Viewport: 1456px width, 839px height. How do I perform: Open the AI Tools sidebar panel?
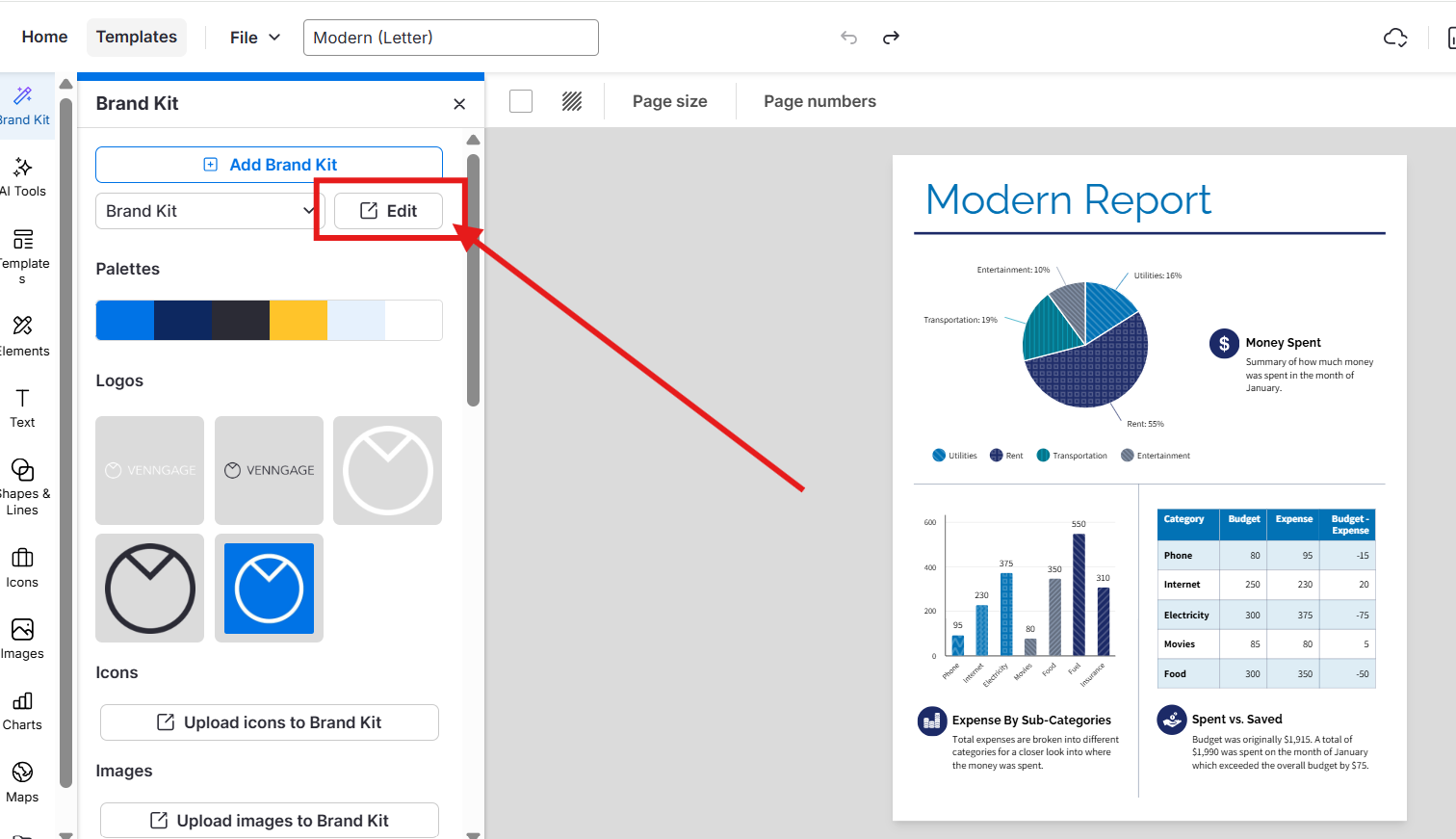pos(23,177)
